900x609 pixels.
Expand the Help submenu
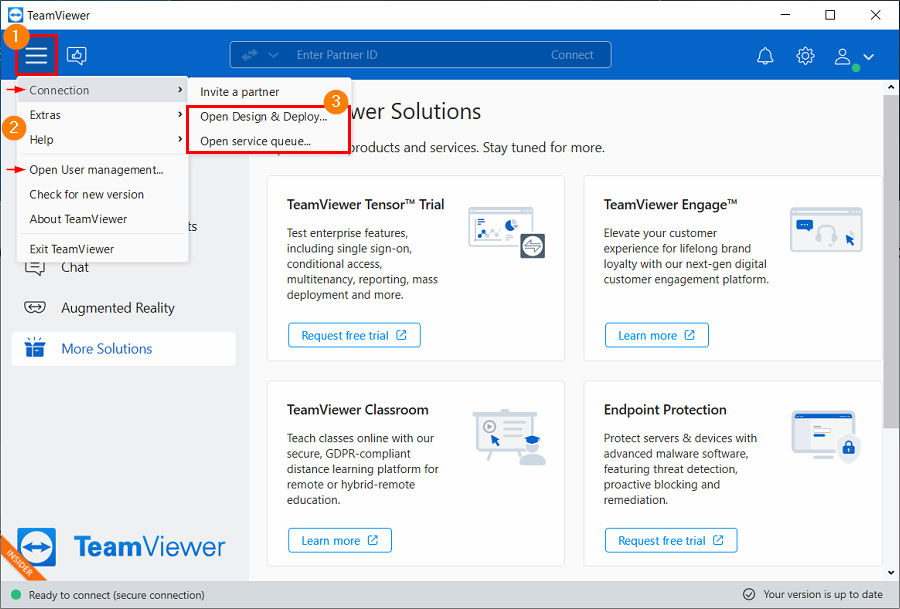[x=103, y=139]
